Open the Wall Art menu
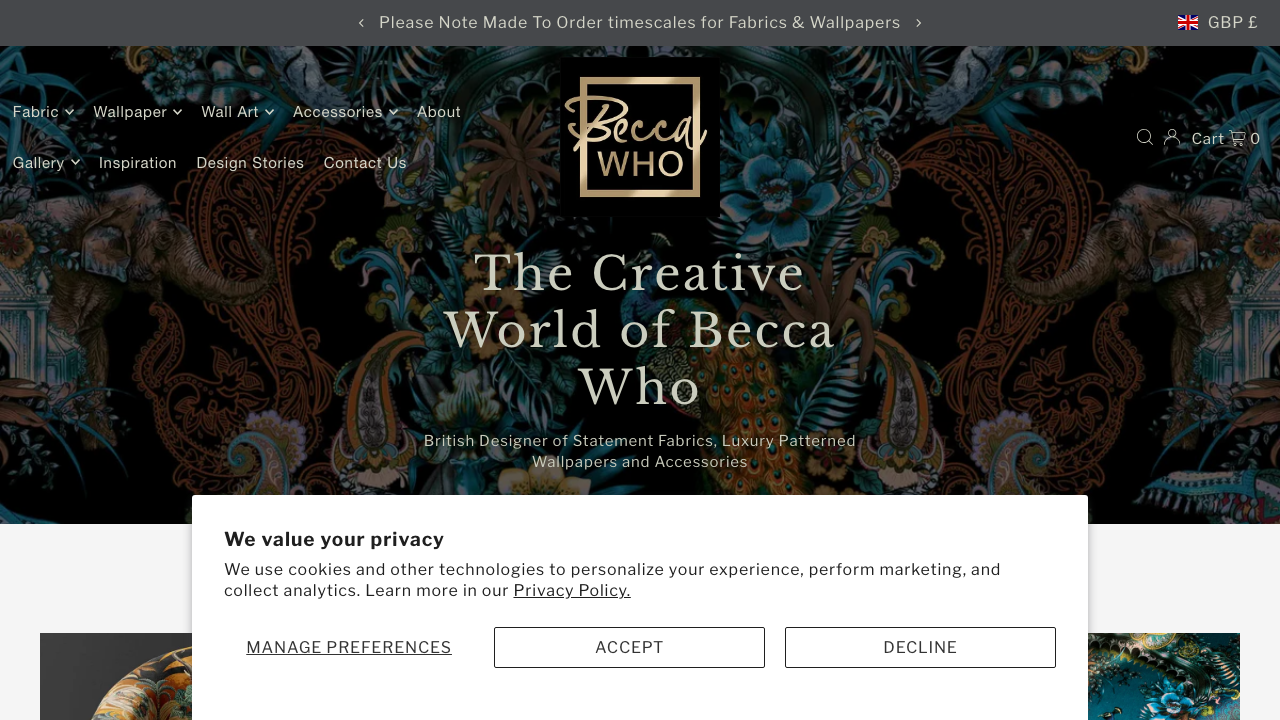The width and height of the screenshot is (1280, 720). (237, 112)
